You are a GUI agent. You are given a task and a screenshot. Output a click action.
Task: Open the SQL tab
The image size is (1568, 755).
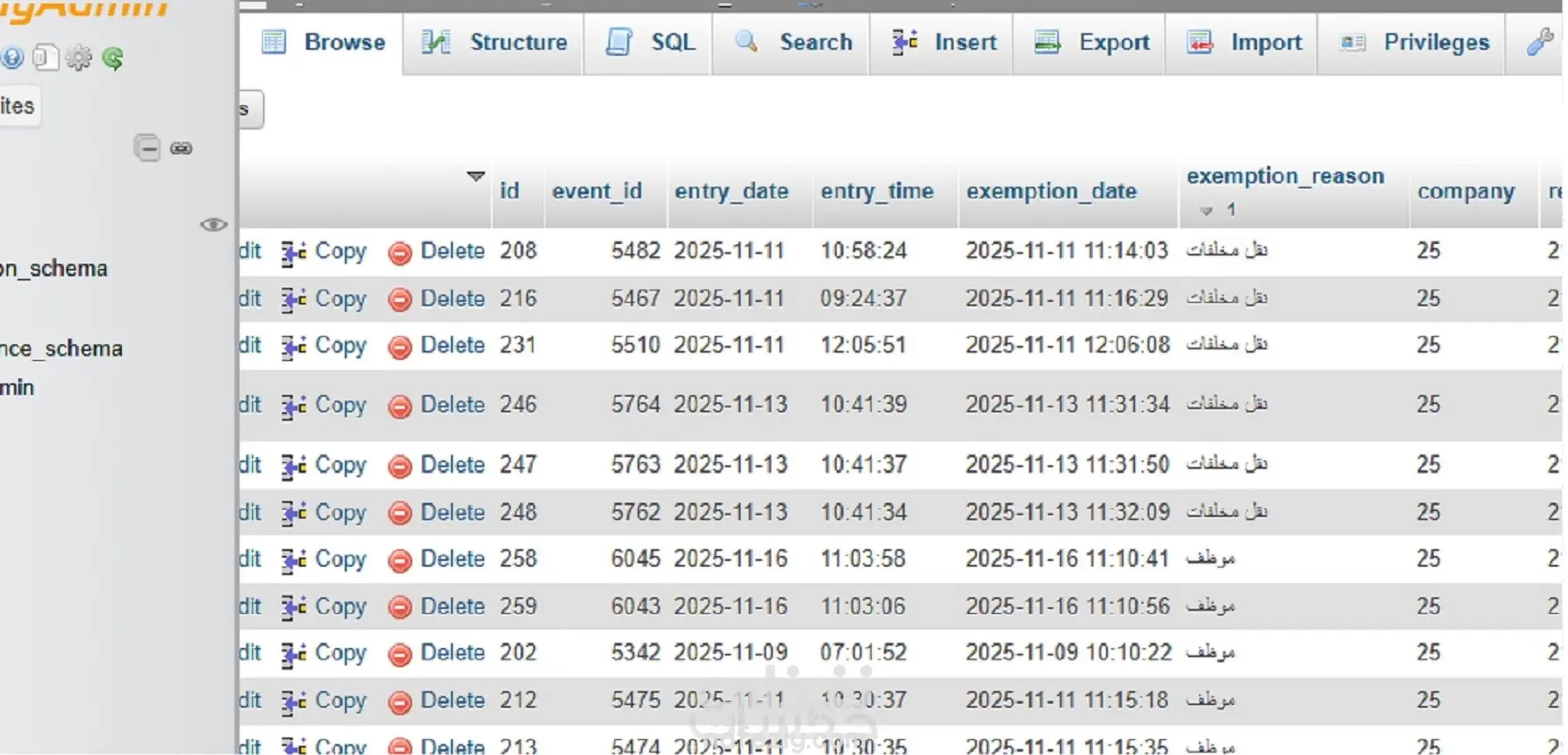pos(649,42)
